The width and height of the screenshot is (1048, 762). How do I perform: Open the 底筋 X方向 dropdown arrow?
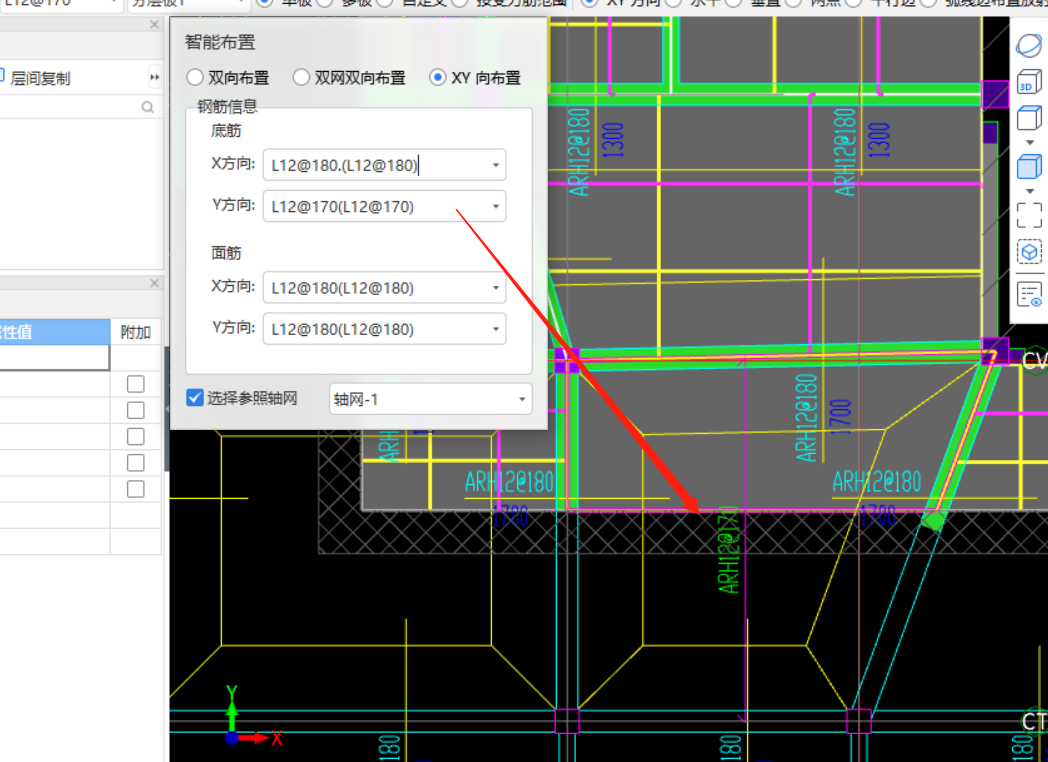pyautogui.click(x=496, y=165)
